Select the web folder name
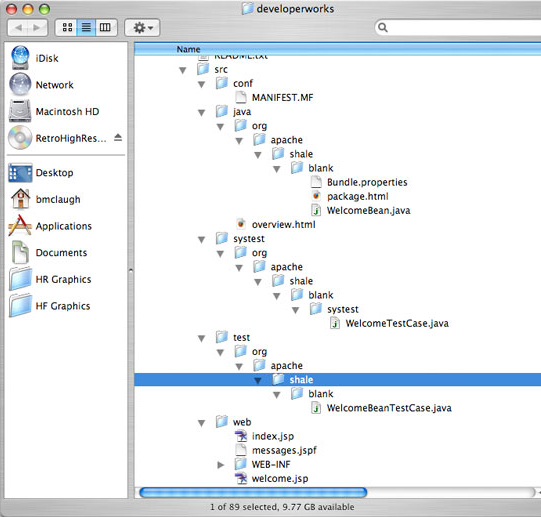Image resolution: width=541 pixels, height=517 pixels. click(242, 422)
